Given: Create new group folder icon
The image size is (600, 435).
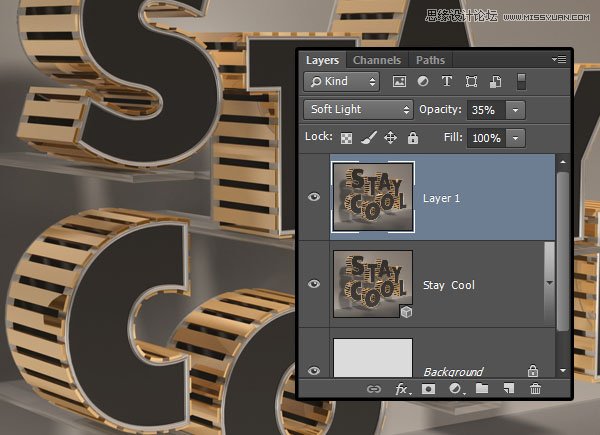Looking at the screenshot, I should coord(482,389).
